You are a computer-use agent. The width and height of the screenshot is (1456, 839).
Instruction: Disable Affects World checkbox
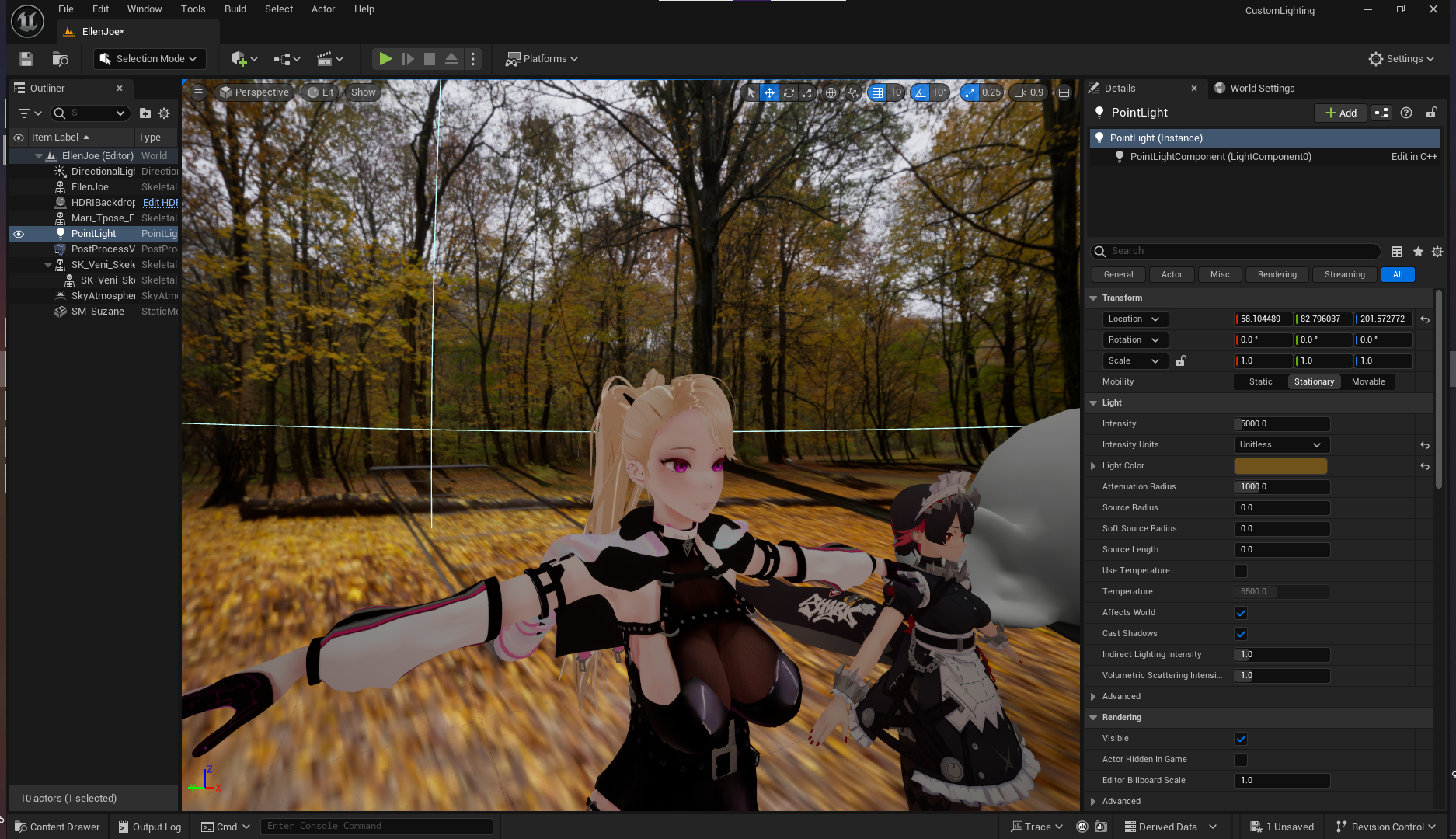coord(1241,613)
